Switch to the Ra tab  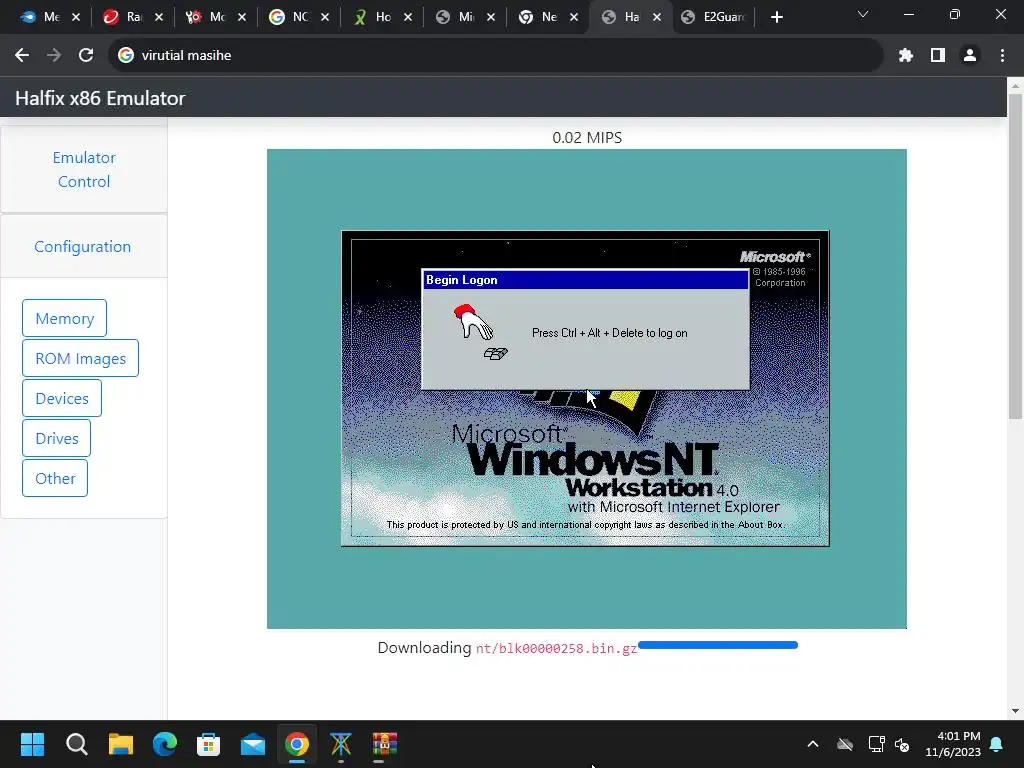124,17
